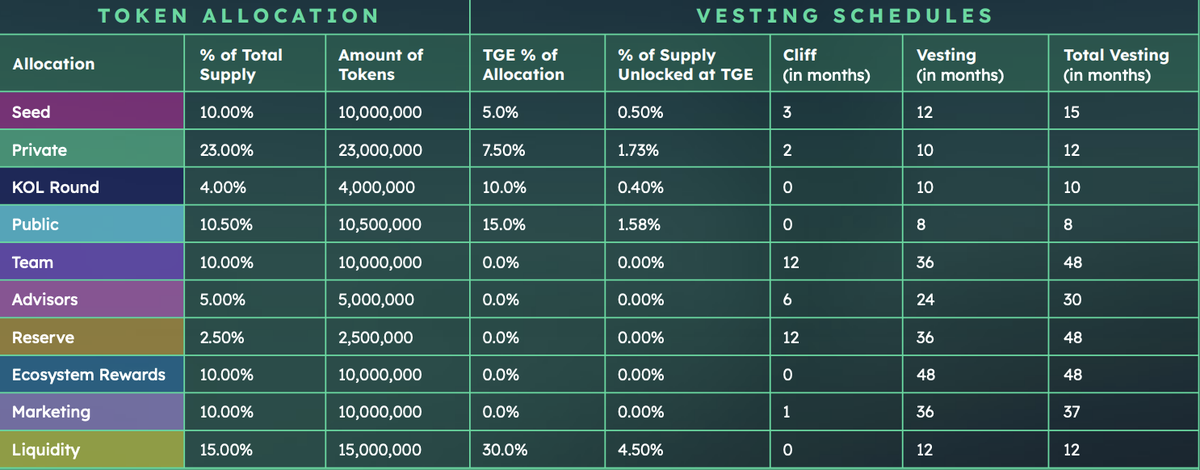Select the Public allocation label
This screenshot has height=470, width=1200.
92,225
